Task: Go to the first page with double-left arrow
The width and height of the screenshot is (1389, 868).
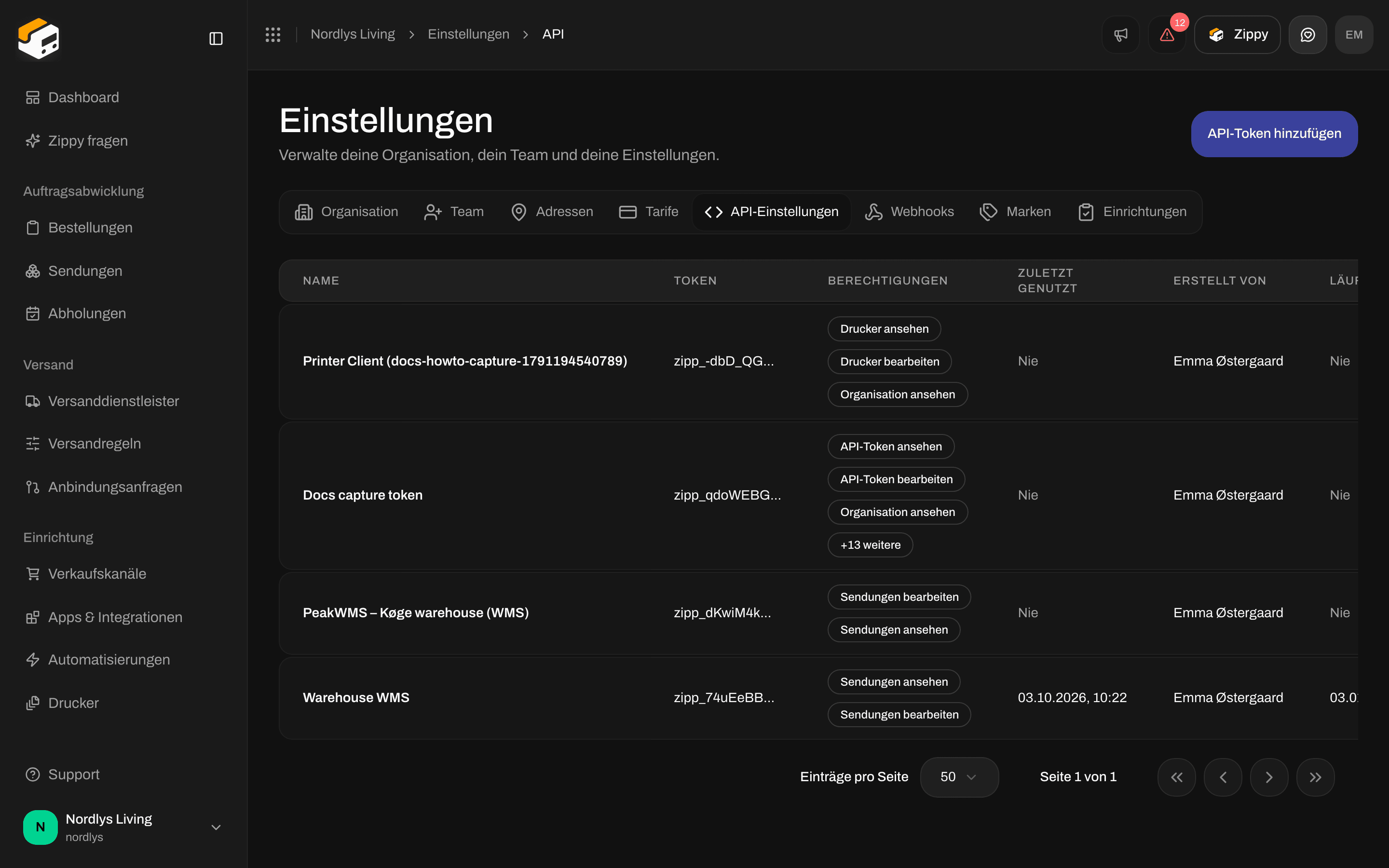Action: pyautogui.click(x=1177, y=777)
